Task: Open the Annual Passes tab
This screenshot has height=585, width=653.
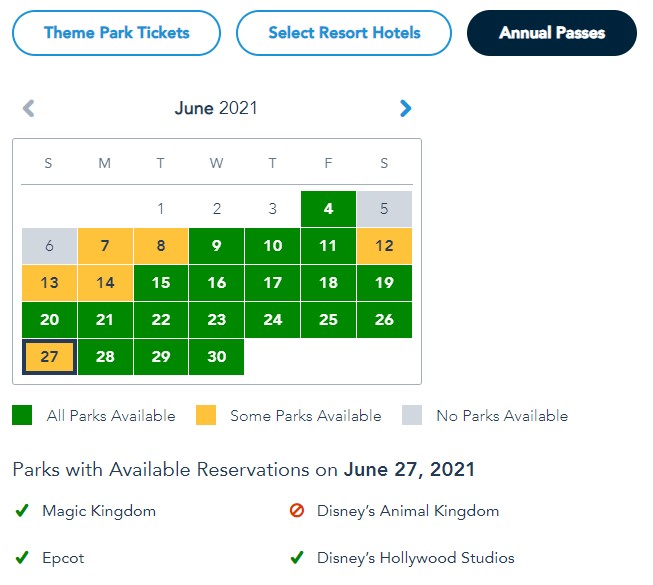Action: coord(551,33)
